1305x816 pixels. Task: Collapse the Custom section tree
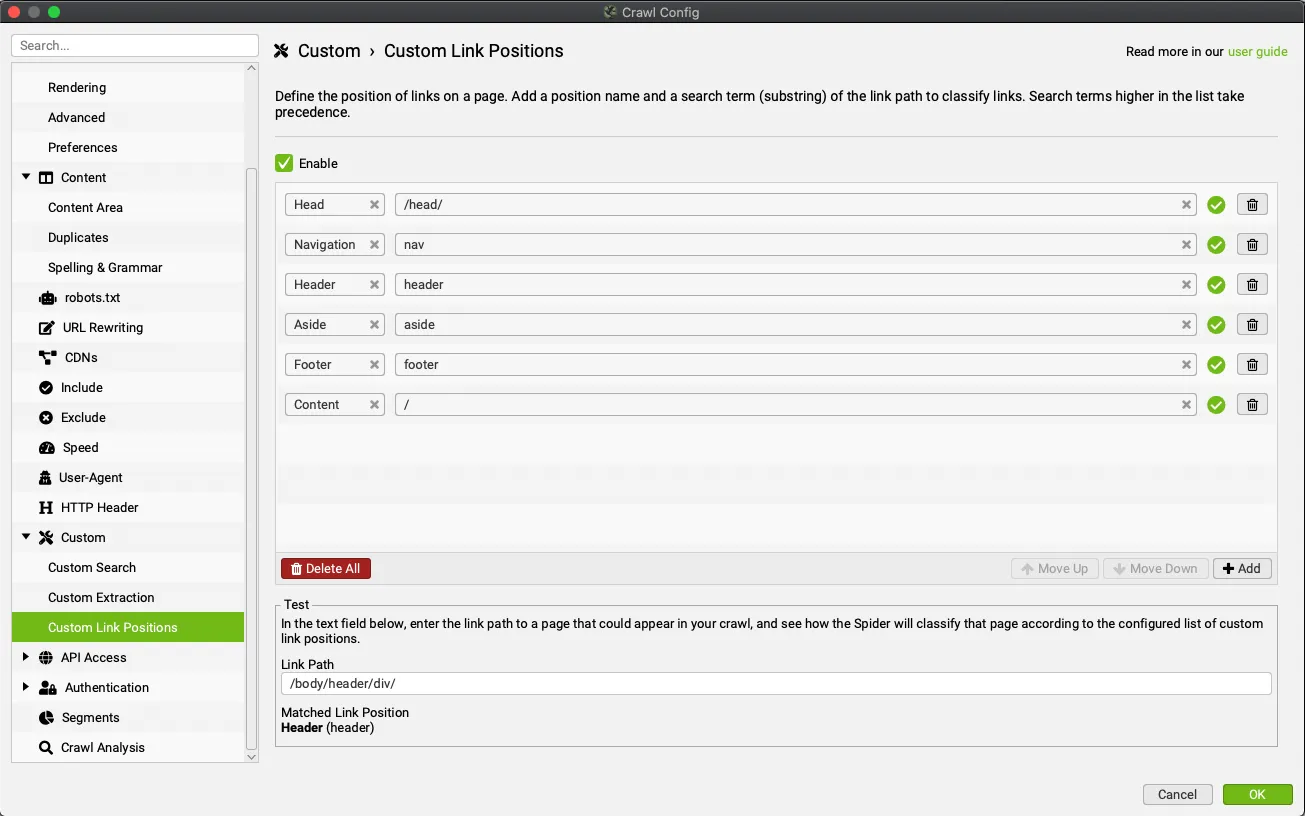26,537
